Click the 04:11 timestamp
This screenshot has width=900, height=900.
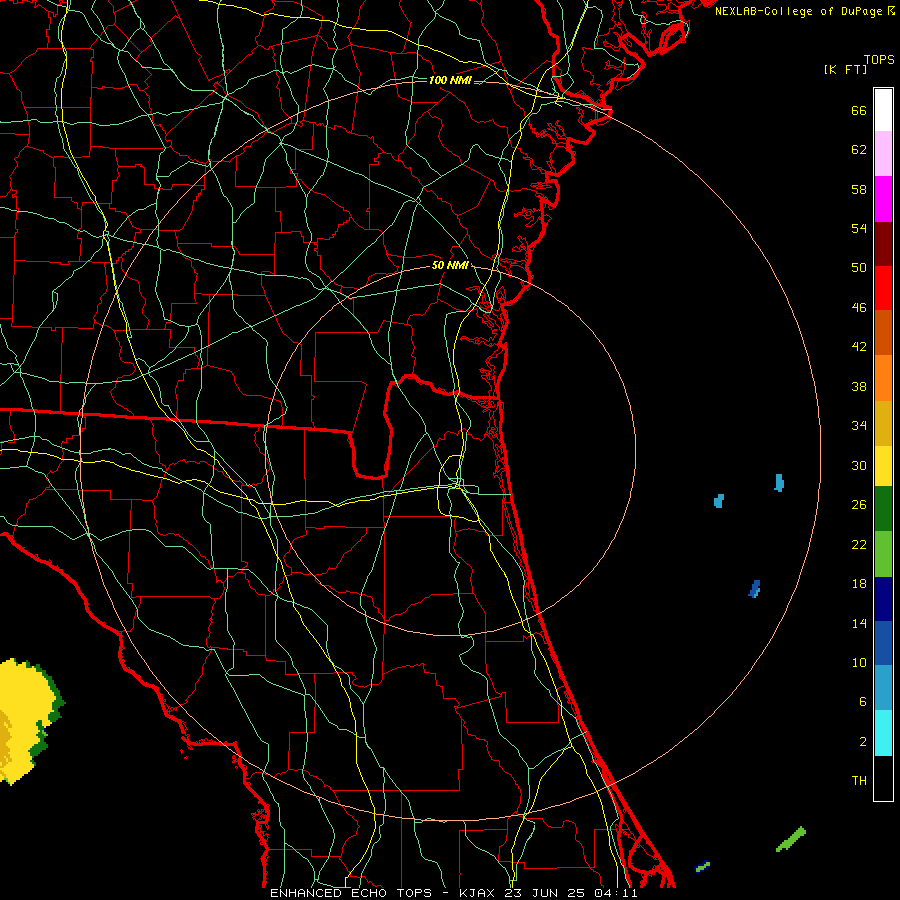pyautogui.click(x=618, y=893)
